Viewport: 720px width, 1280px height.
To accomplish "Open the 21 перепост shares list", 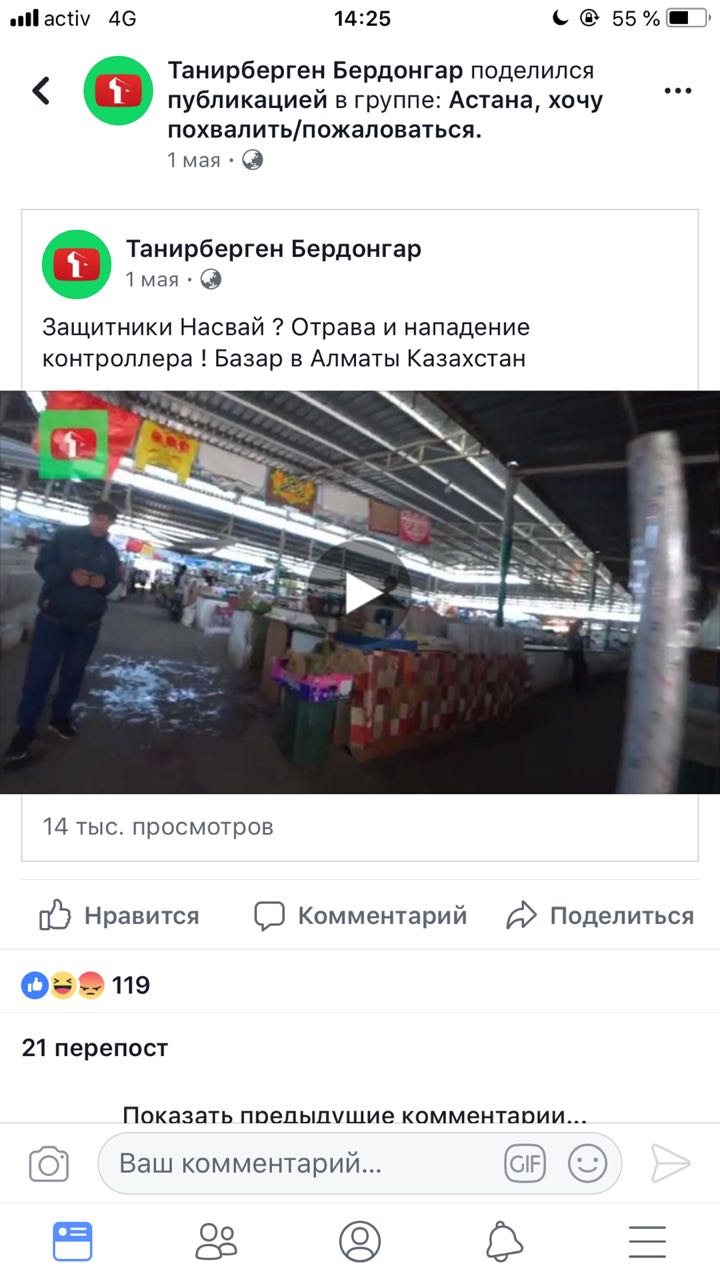I will (x=95, y=1048).
